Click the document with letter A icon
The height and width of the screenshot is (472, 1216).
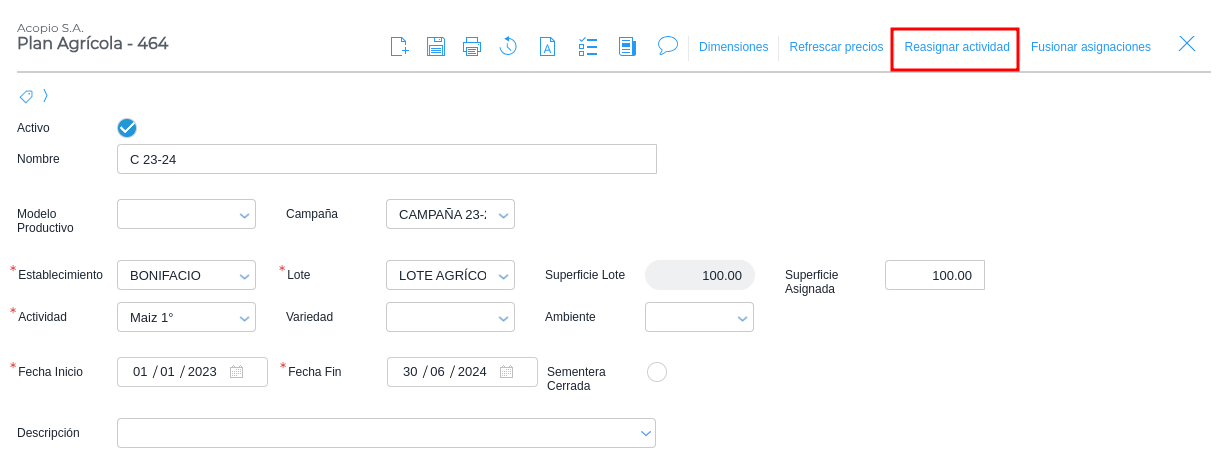[547, 46]
